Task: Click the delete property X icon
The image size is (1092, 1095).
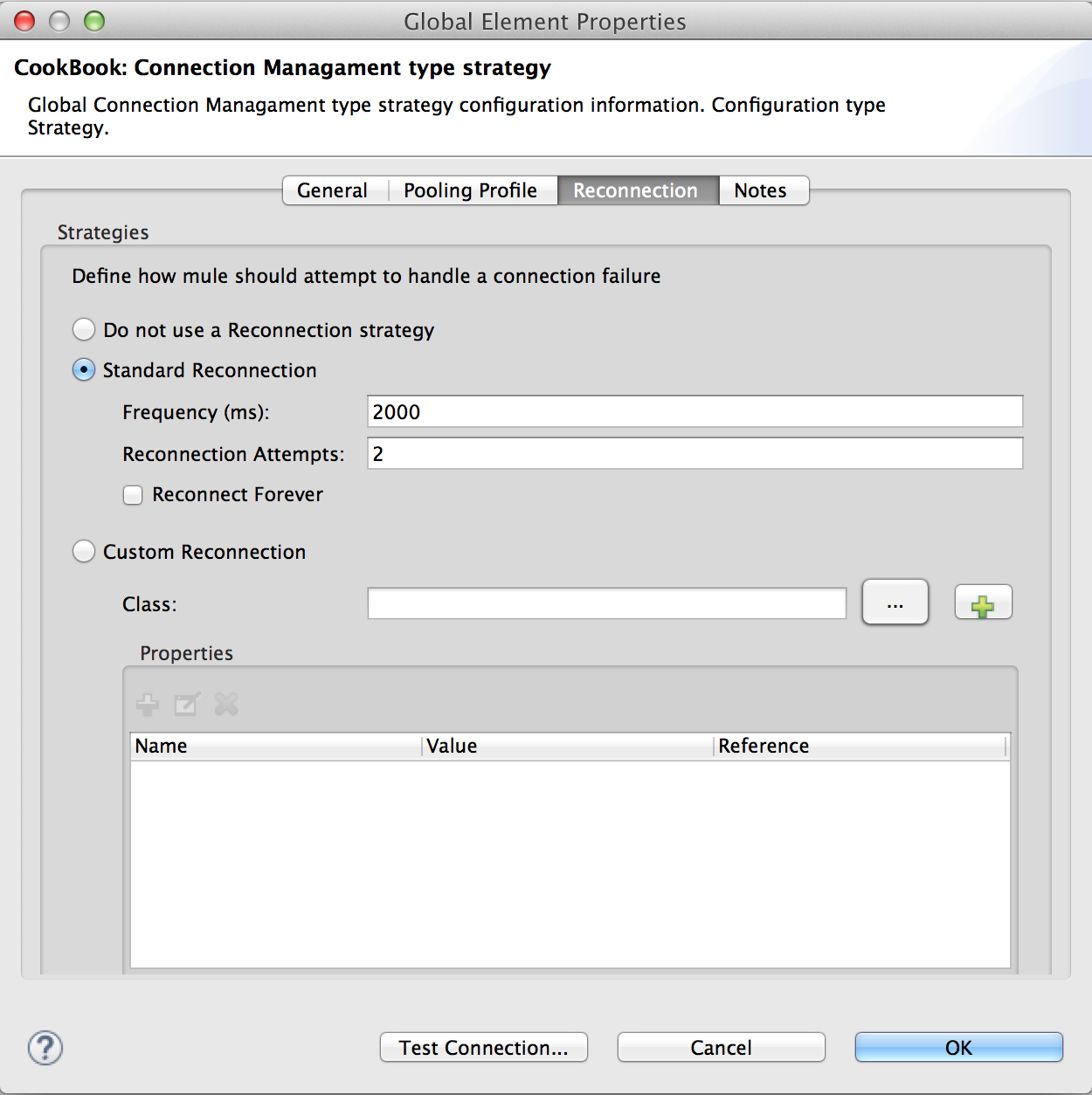Action: tap(225, 704)
